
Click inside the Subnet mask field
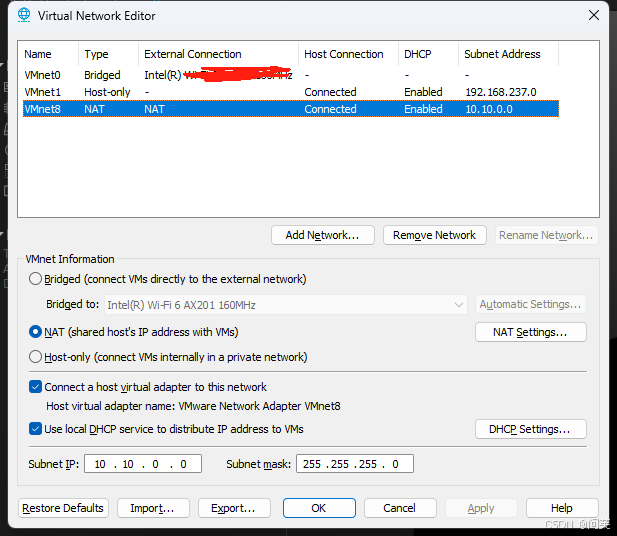[355, 464]
